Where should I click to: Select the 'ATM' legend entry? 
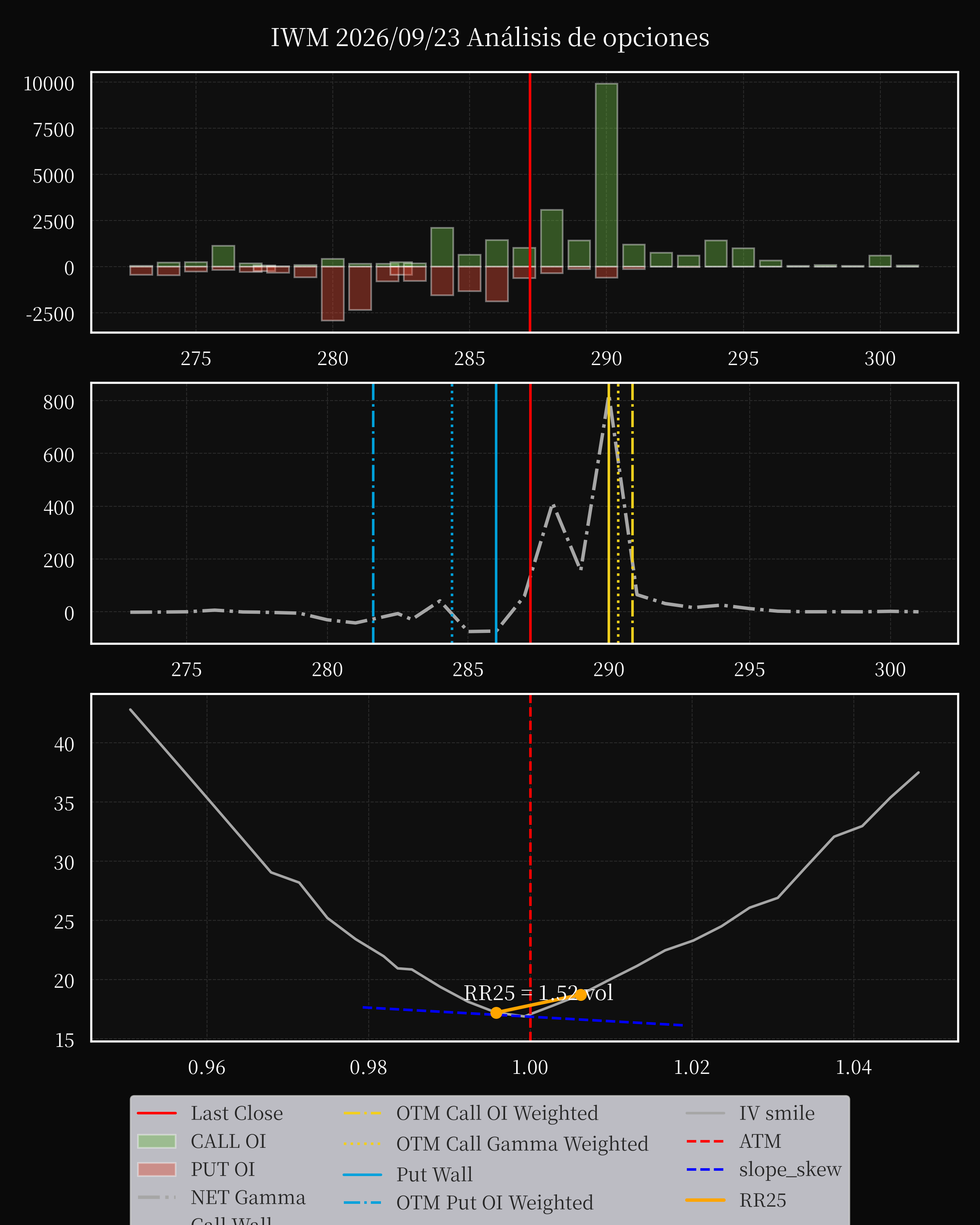click(x=733, y=1141)
